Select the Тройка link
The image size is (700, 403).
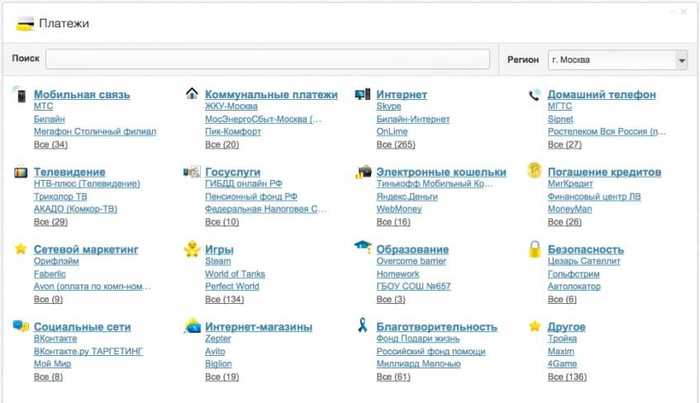pyautogui.click(x=562, y=339)
